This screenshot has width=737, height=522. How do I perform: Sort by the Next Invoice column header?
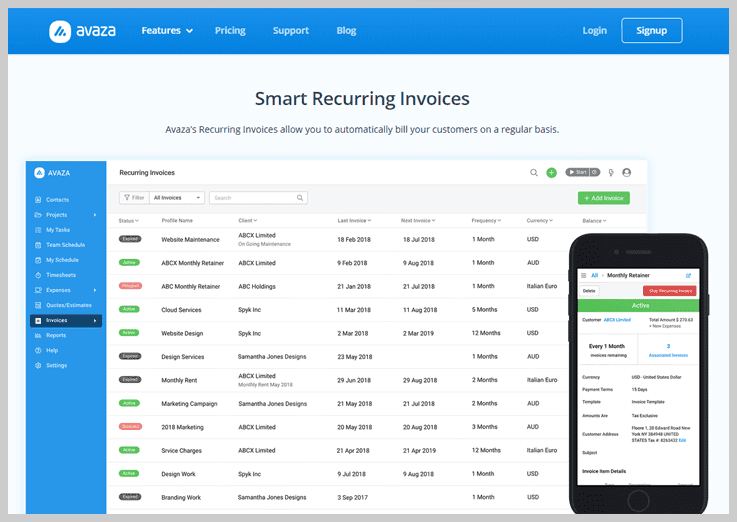[418, 220]
